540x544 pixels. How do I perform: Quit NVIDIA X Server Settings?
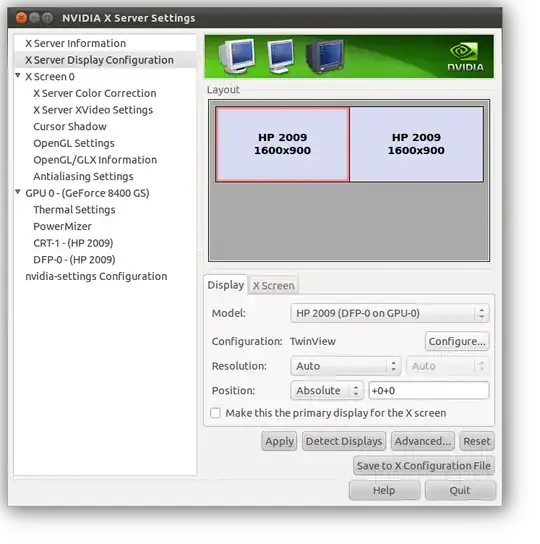point(460,491)
